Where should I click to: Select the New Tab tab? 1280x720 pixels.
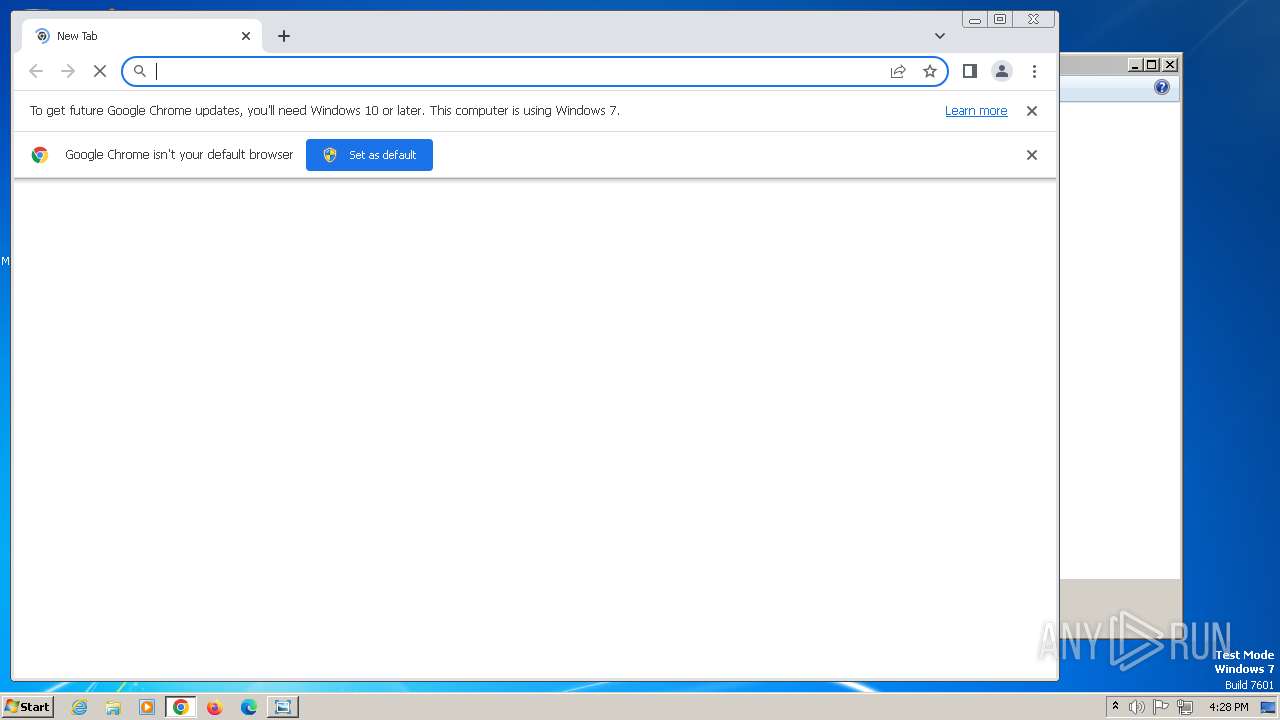click(142, 36)
